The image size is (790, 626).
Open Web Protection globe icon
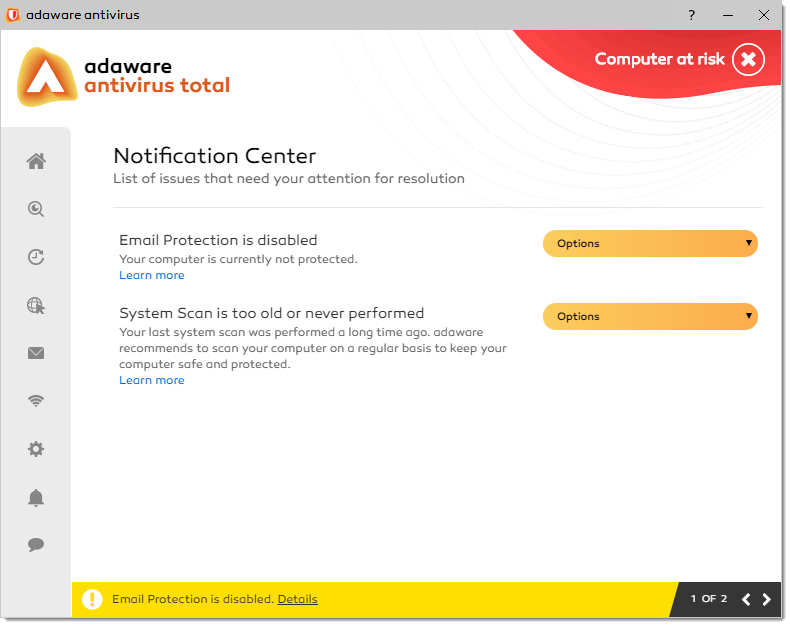[x=36, y=305]
